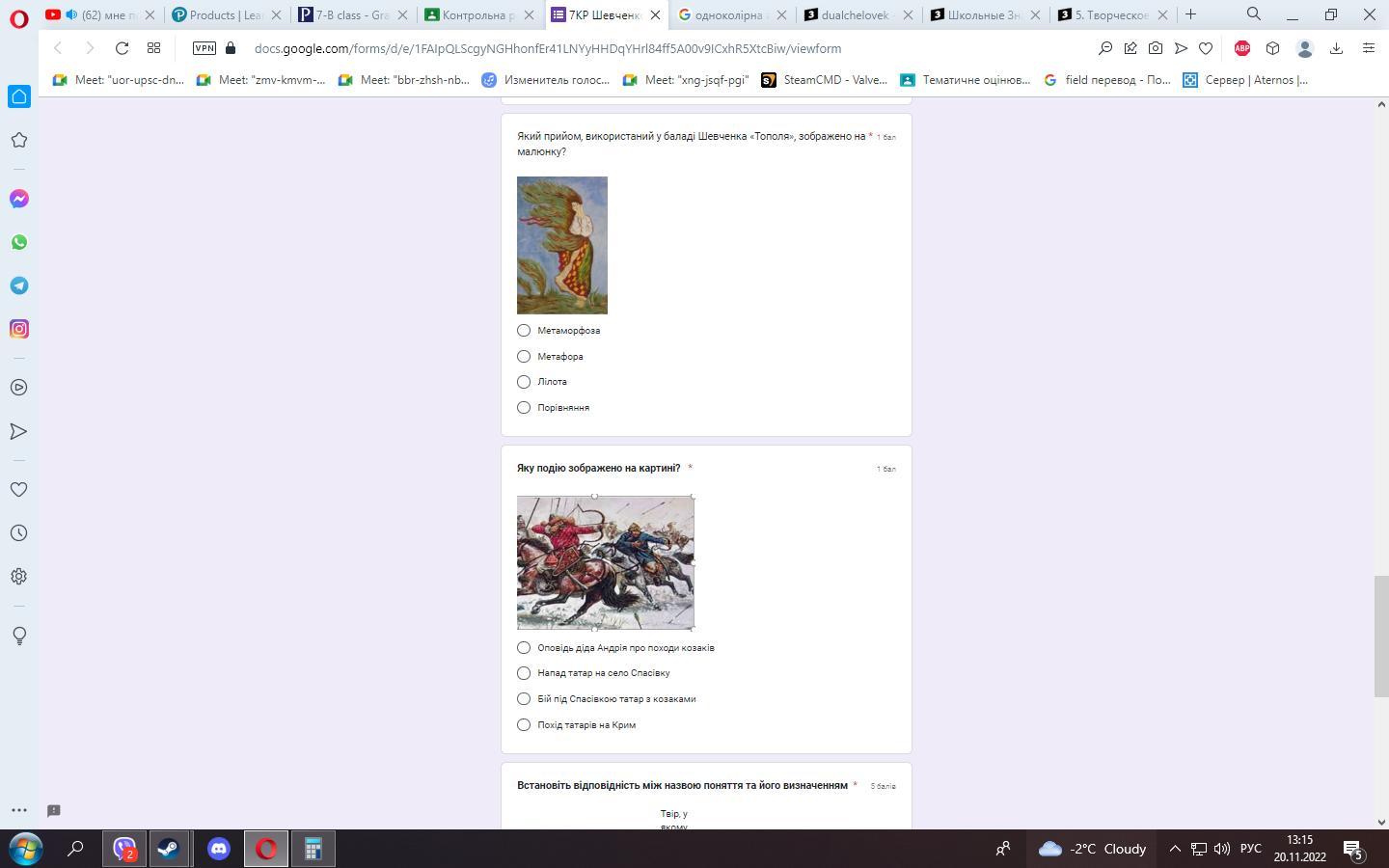
Task: Open the extensions cube icon
Action: coord(1272,48)
